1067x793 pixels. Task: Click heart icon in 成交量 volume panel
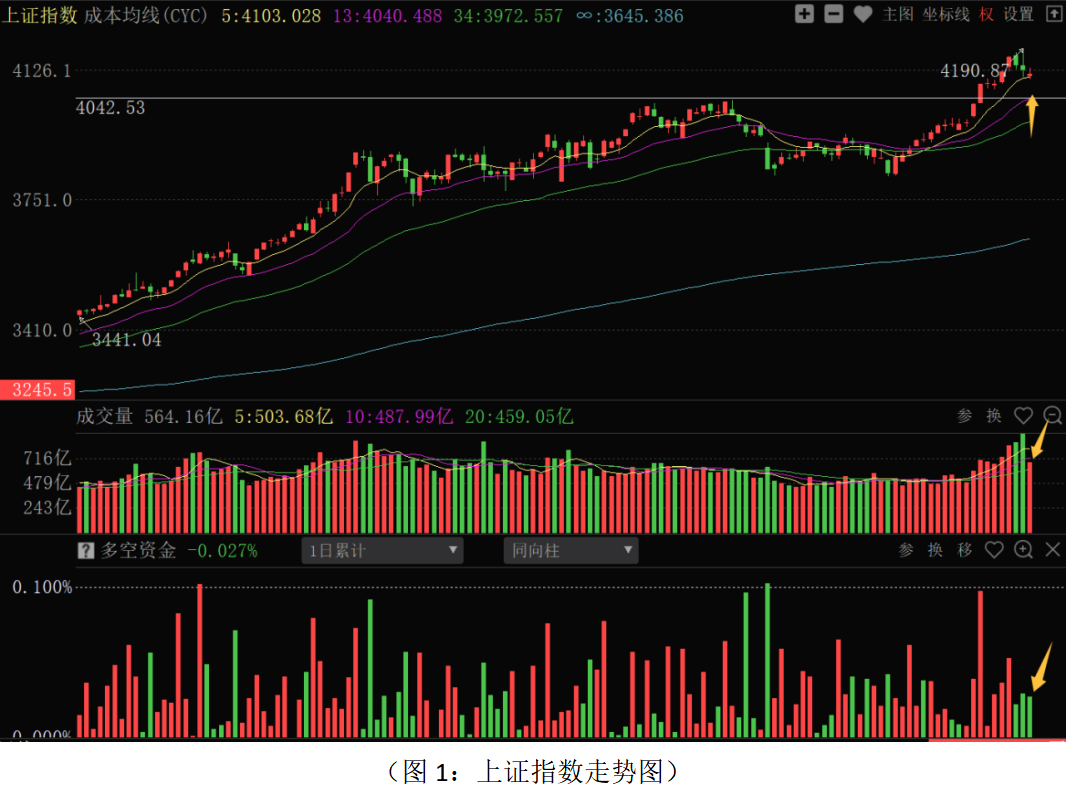point(1023,416)
